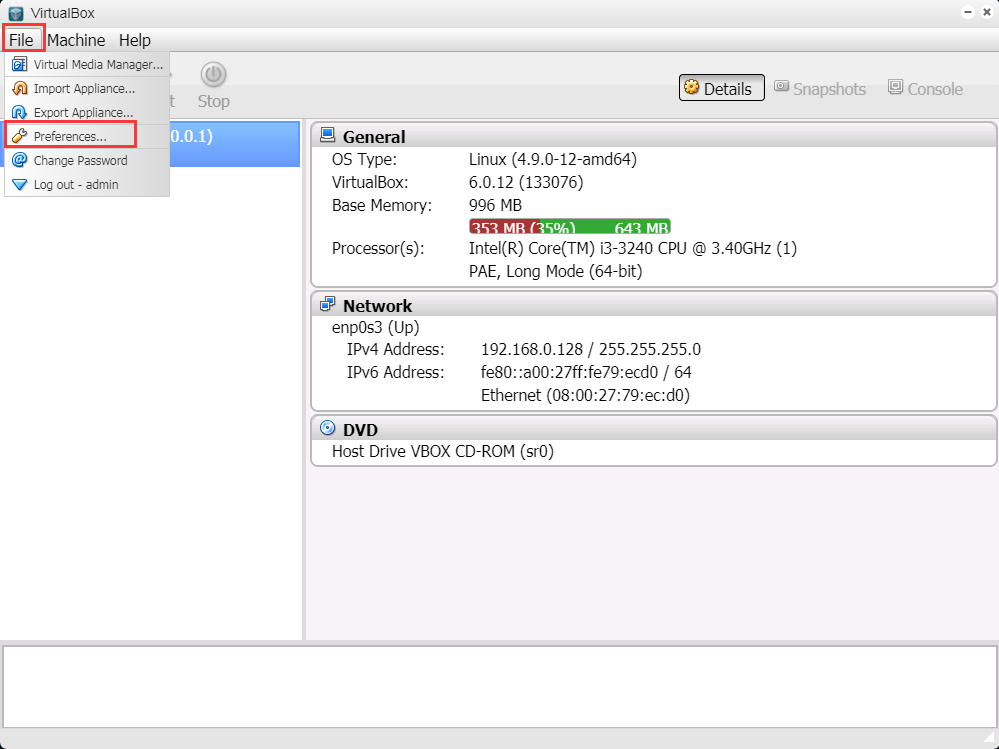Click the IPv6 address fe80::a00:27ff:fe79:ecd0
The width and height of the screenshot is (999, 749).
[x=569, y=373]
